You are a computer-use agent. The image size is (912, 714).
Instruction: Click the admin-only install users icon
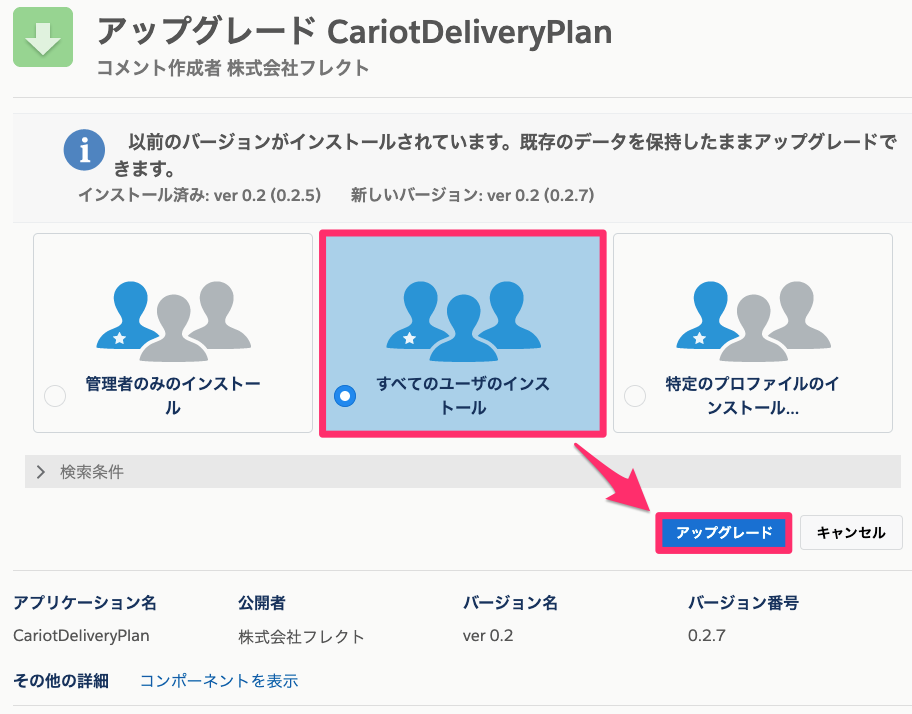coord(173,322)
